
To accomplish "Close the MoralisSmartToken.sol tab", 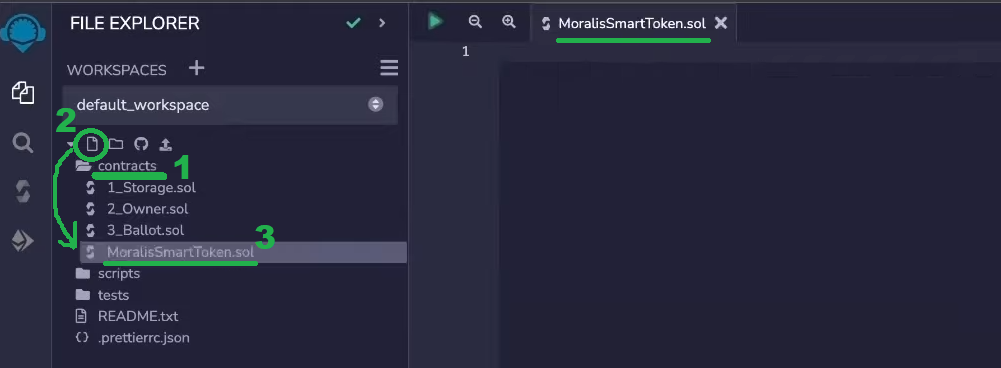I will (x=721, y=24).
